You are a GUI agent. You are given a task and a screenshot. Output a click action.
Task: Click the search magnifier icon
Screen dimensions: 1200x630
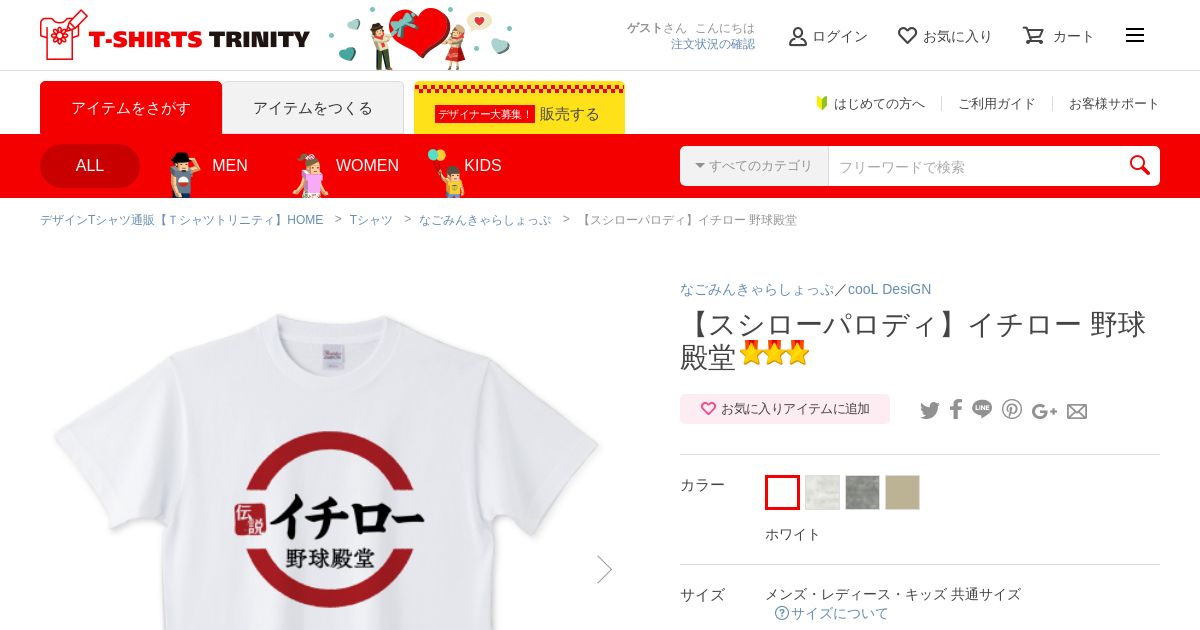click(1140, 166)
